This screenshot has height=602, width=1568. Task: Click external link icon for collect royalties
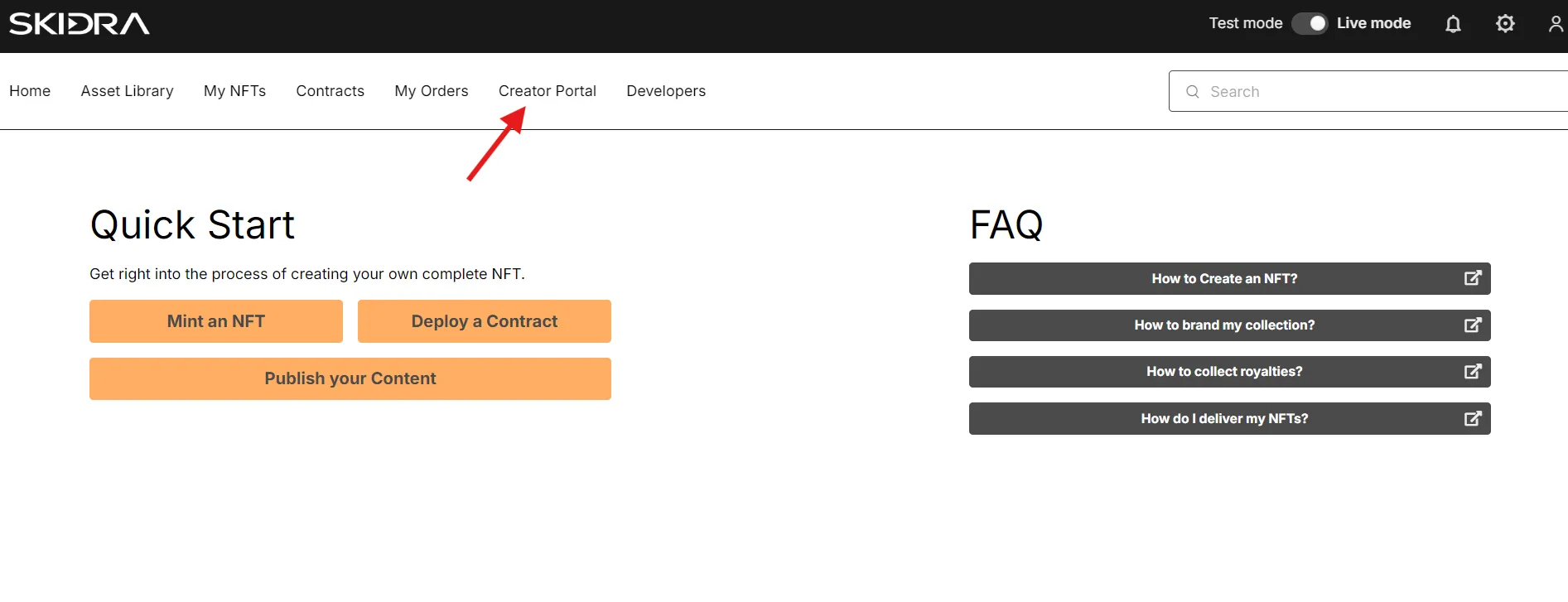pos(1472,371)
